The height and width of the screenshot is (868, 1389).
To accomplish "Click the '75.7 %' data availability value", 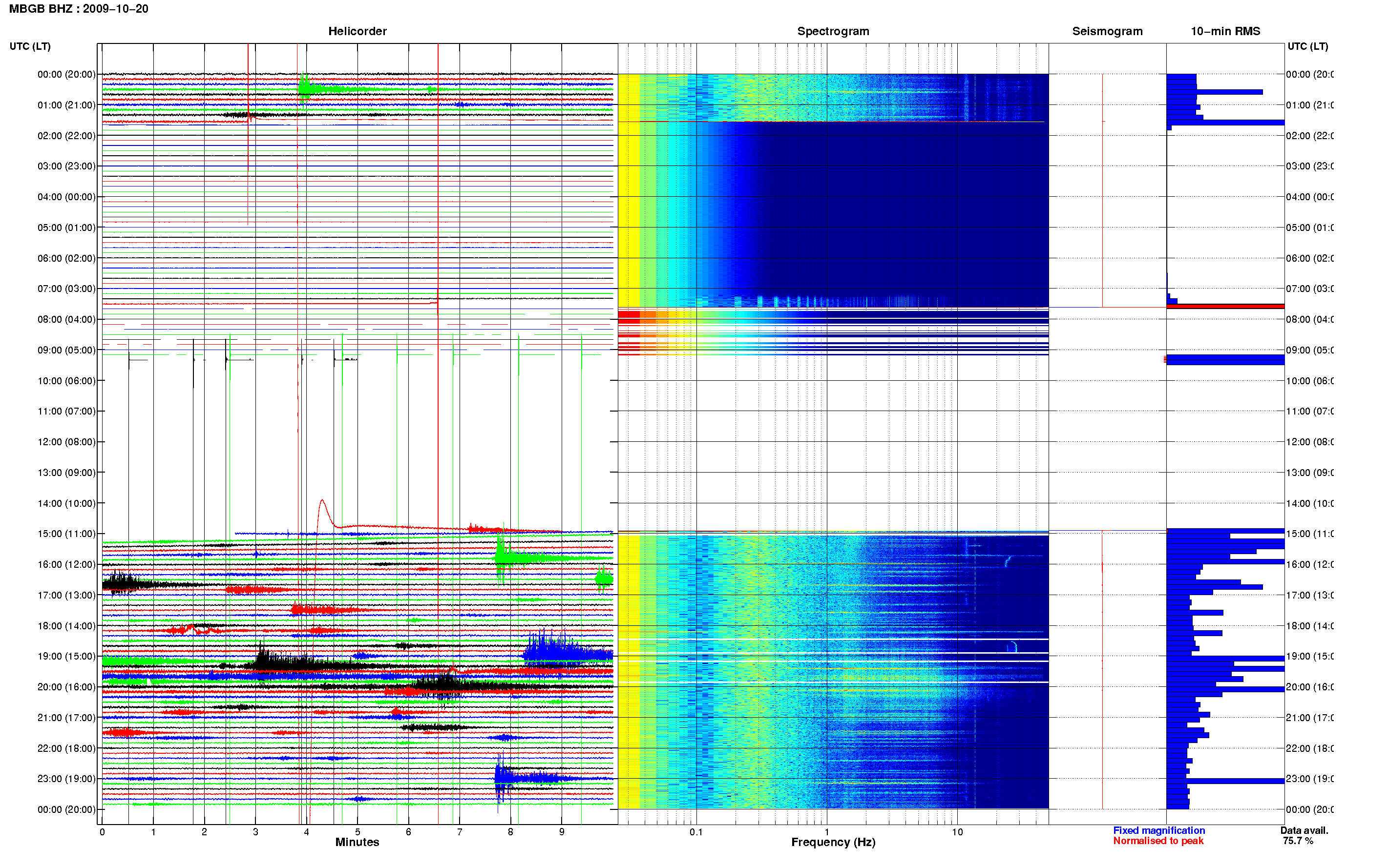I will (x=1298, y=841).
